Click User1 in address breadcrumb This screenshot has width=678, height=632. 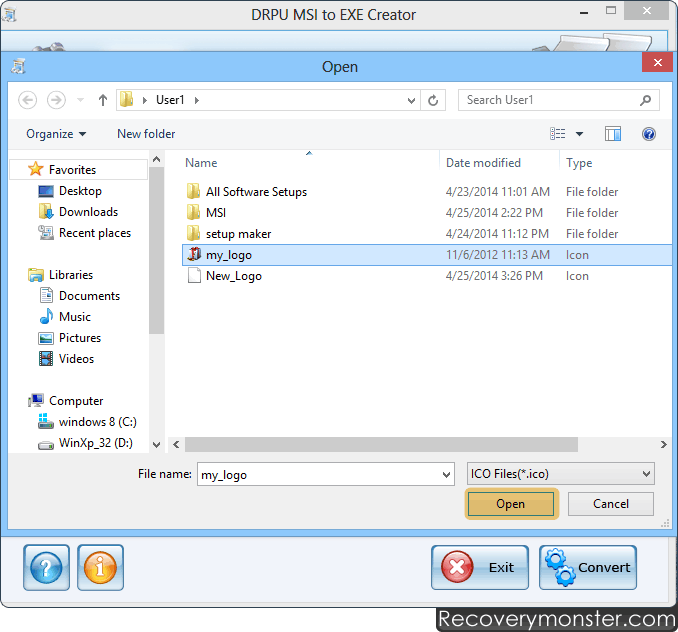click(170, 100)
